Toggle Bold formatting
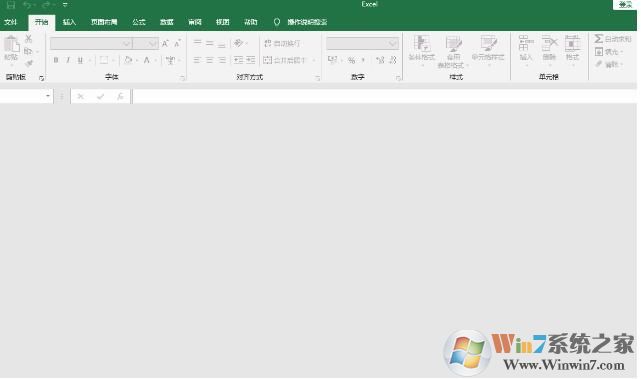 tap(56, 61)
